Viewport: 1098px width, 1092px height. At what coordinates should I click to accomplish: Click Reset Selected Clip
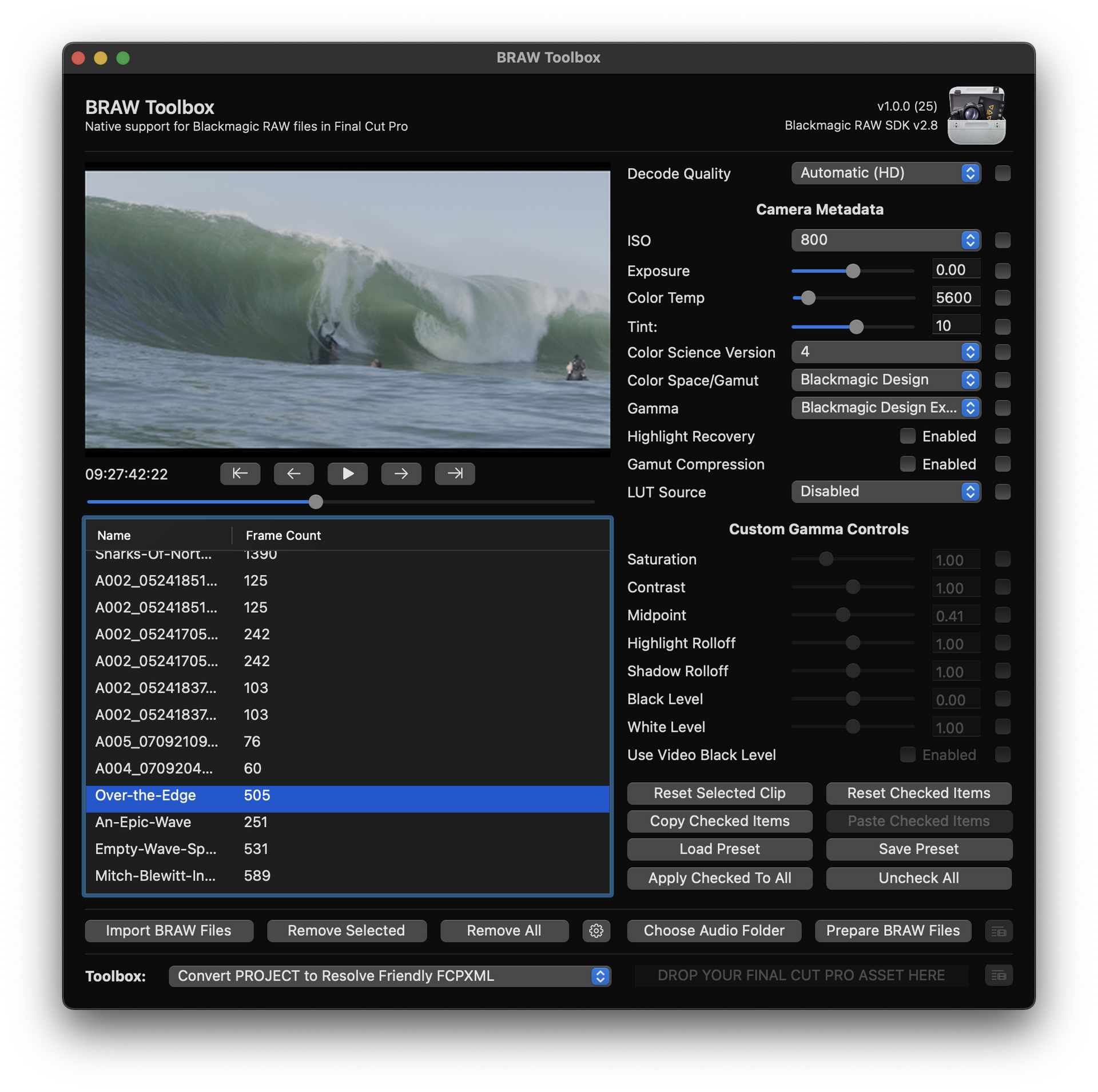719,793
